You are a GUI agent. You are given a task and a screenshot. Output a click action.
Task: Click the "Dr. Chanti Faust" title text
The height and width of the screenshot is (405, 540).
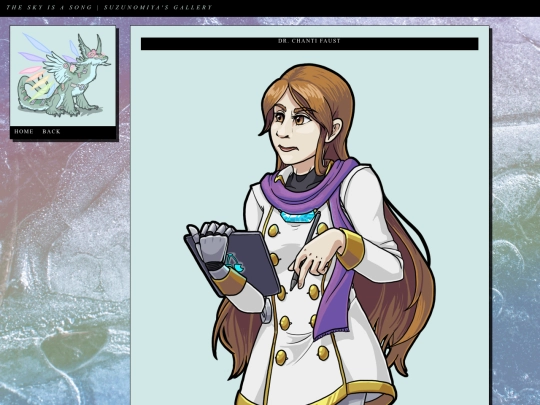[309, 41]
